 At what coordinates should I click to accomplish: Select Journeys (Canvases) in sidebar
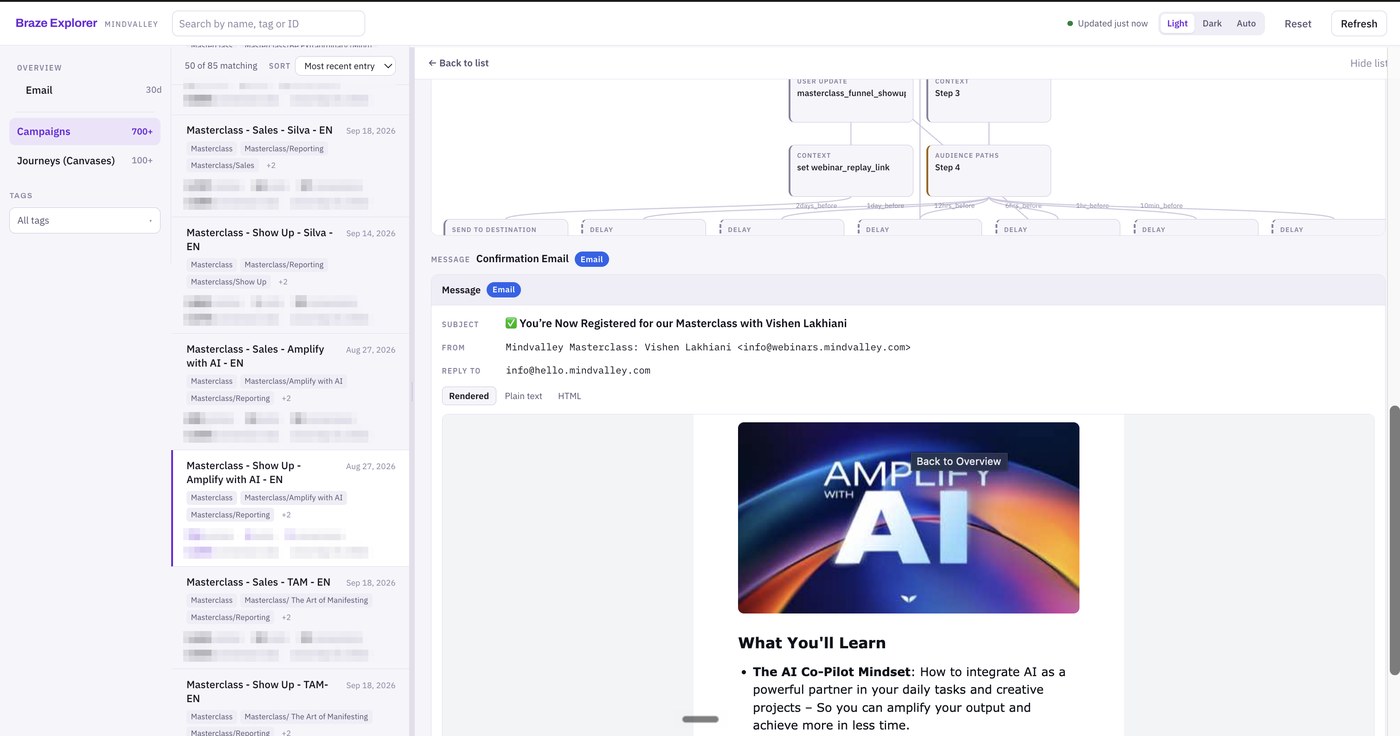85,160
